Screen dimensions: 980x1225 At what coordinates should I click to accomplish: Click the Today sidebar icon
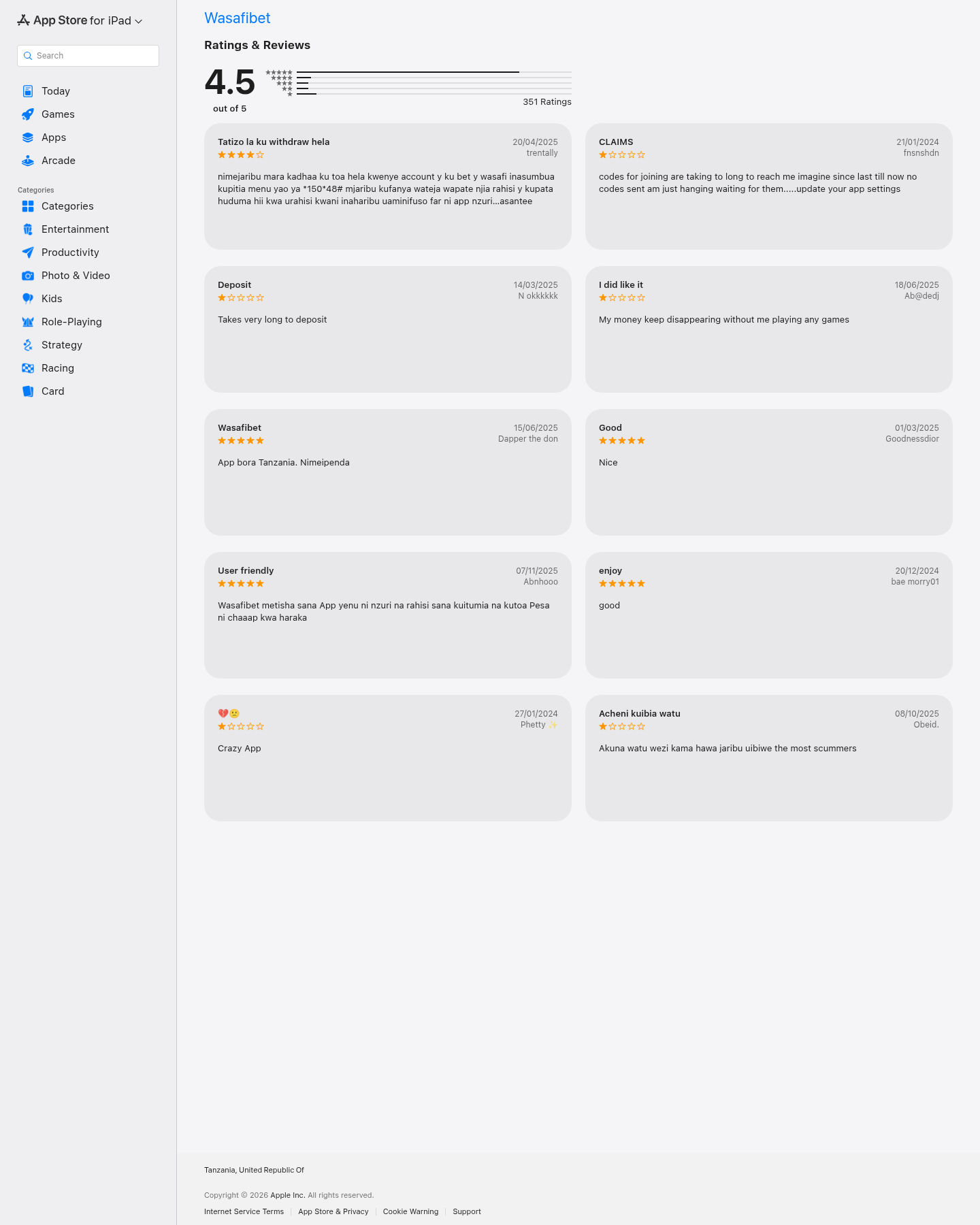pos(28,91)
